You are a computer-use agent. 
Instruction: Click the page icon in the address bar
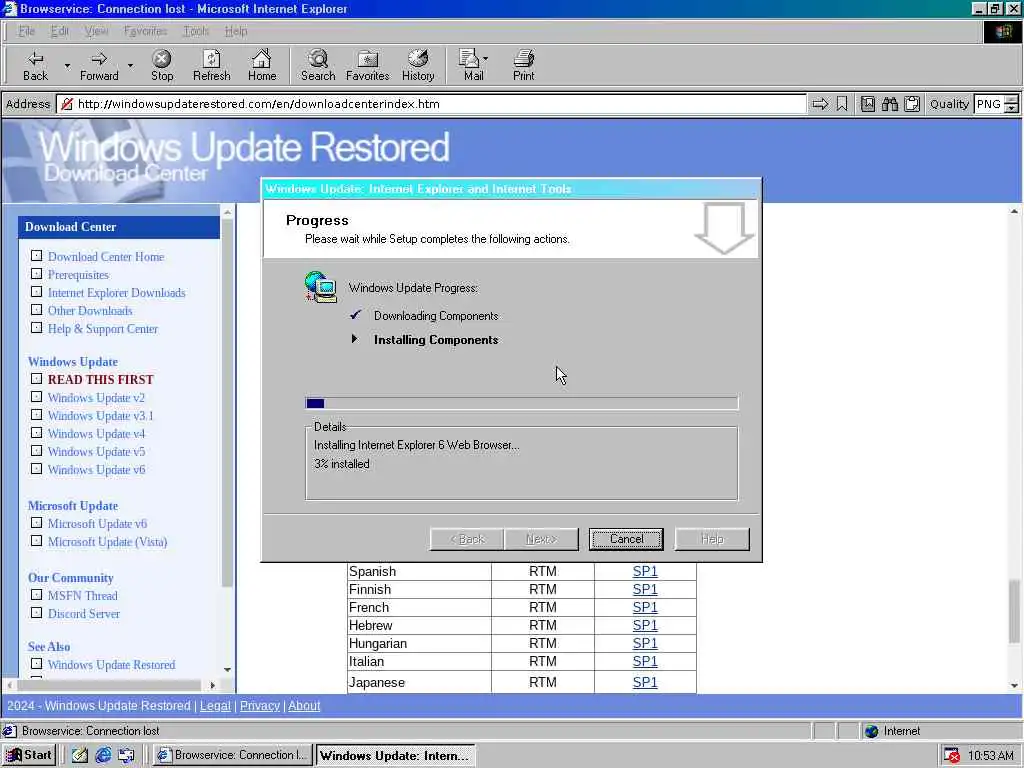[67, 104]
